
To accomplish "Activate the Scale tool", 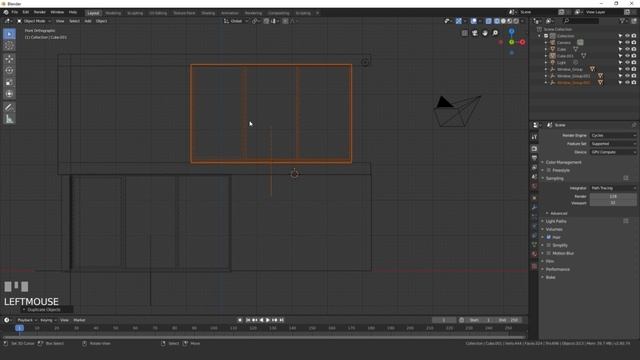I will tap(9, 82).
